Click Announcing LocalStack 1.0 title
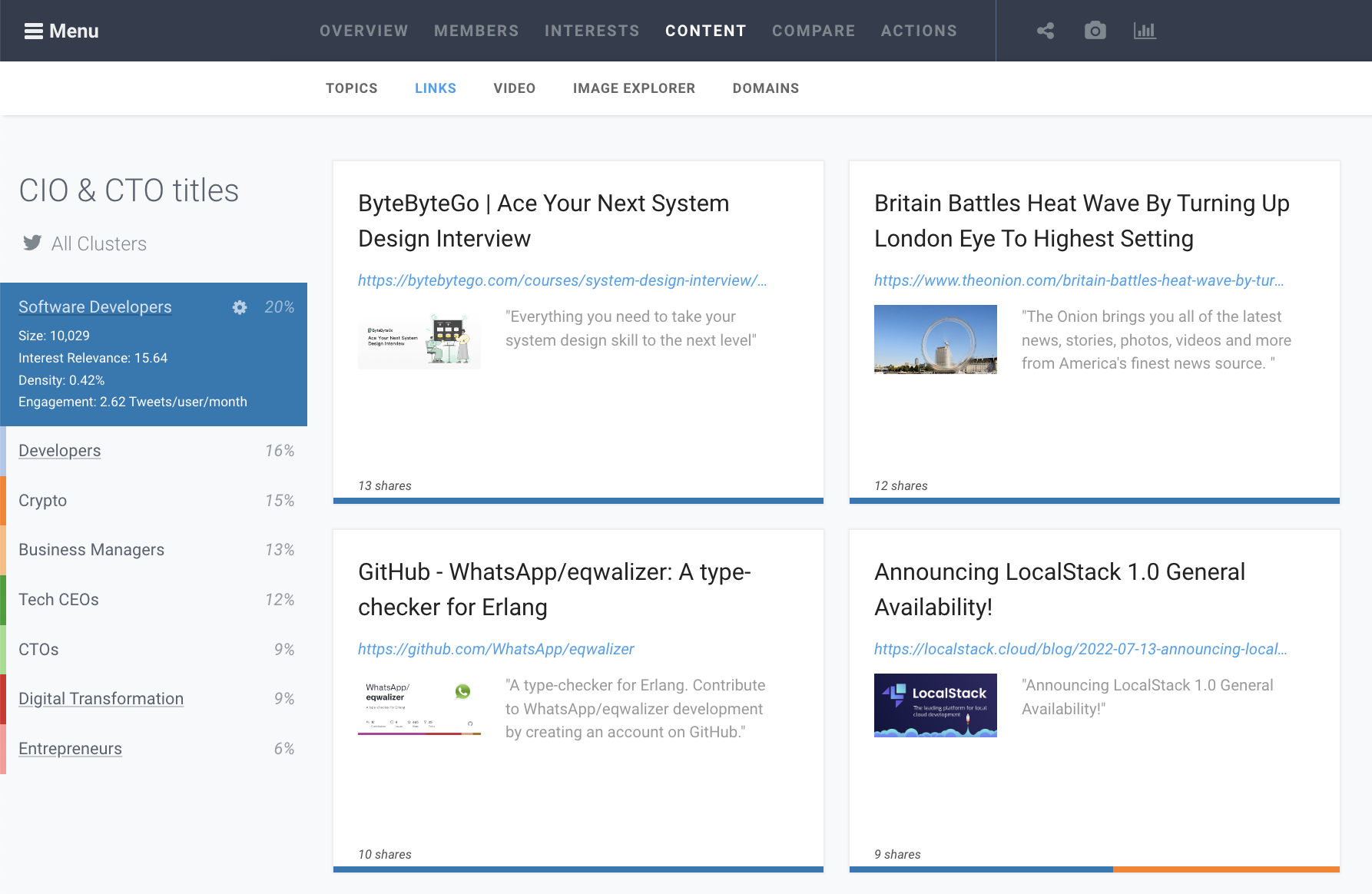 coord(1059,590)
